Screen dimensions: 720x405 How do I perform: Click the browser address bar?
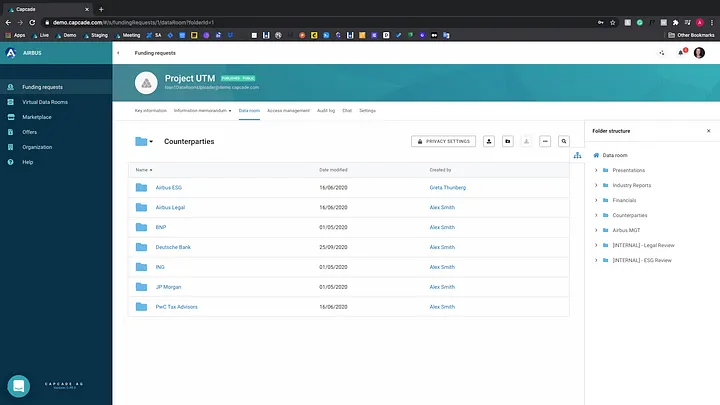coord(317,22)
